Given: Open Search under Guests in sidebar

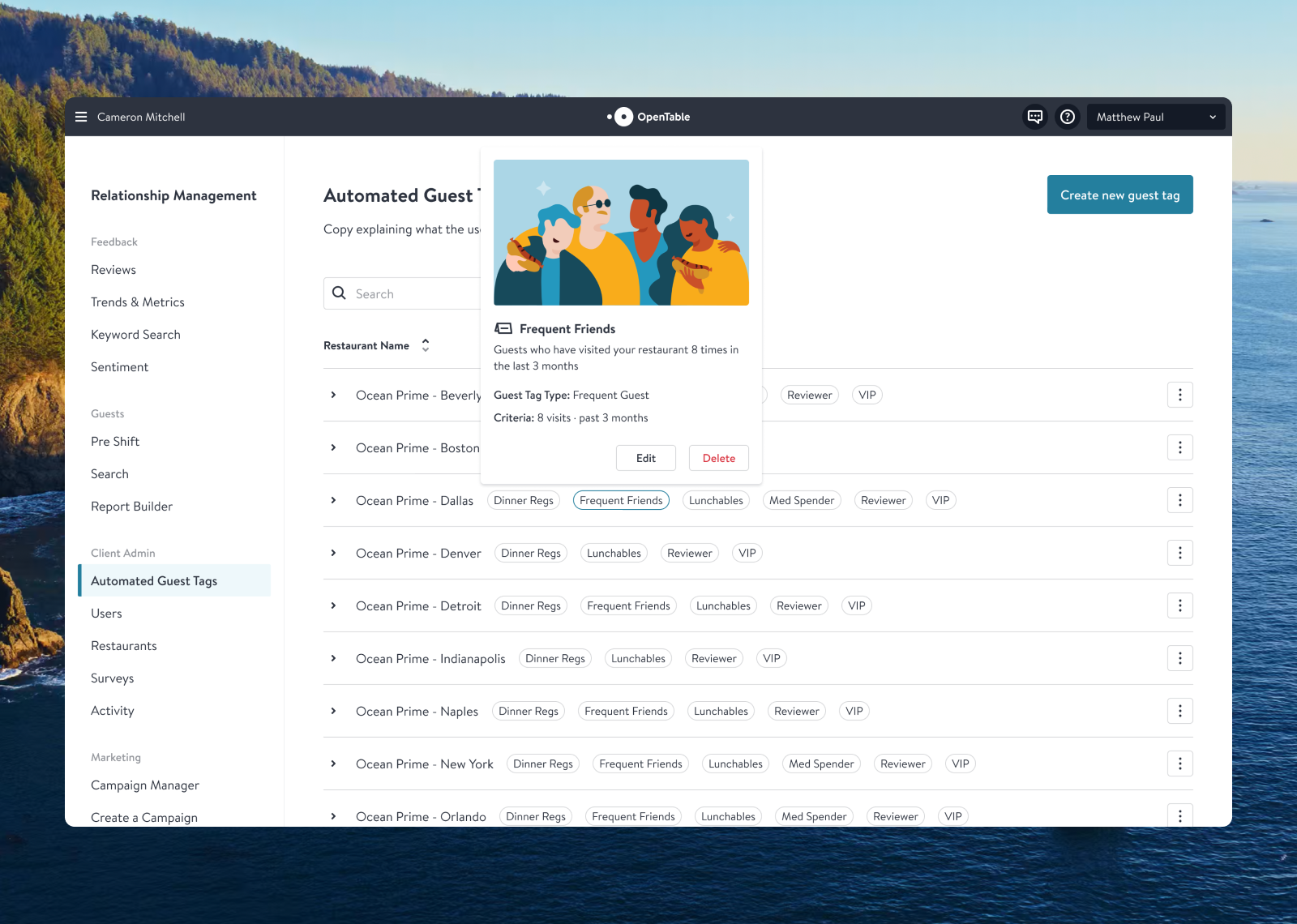Looking at the screenshot, I should tap(109, 474).
